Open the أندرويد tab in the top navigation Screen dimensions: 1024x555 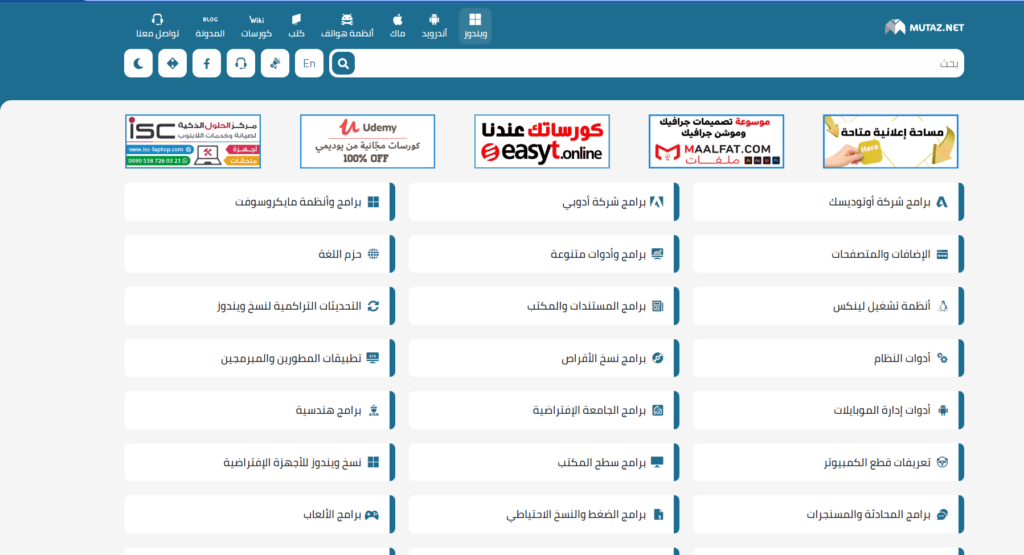pos(434,25)
